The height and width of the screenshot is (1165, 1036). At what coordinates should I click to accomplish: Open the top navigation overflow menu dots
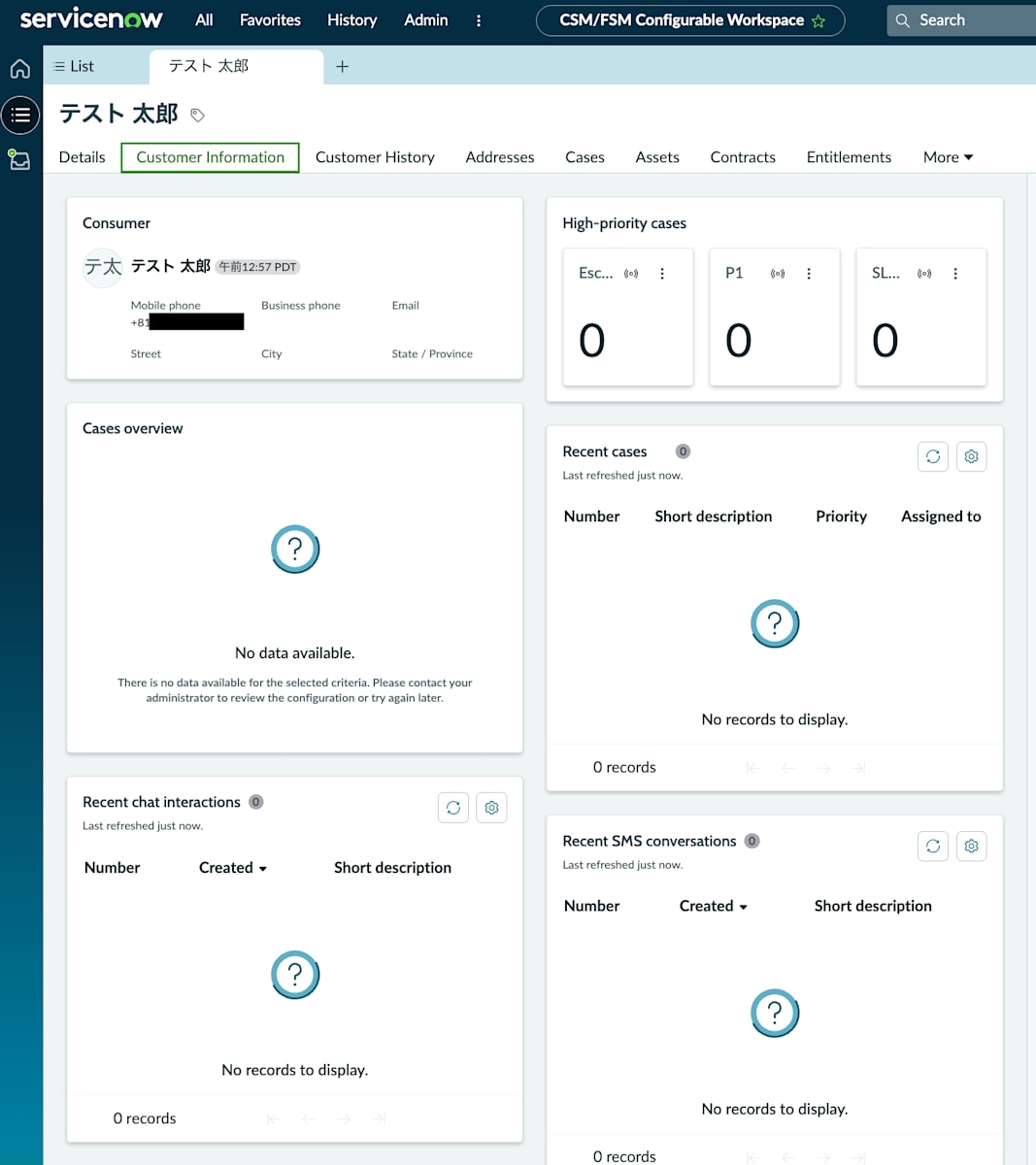479,20
